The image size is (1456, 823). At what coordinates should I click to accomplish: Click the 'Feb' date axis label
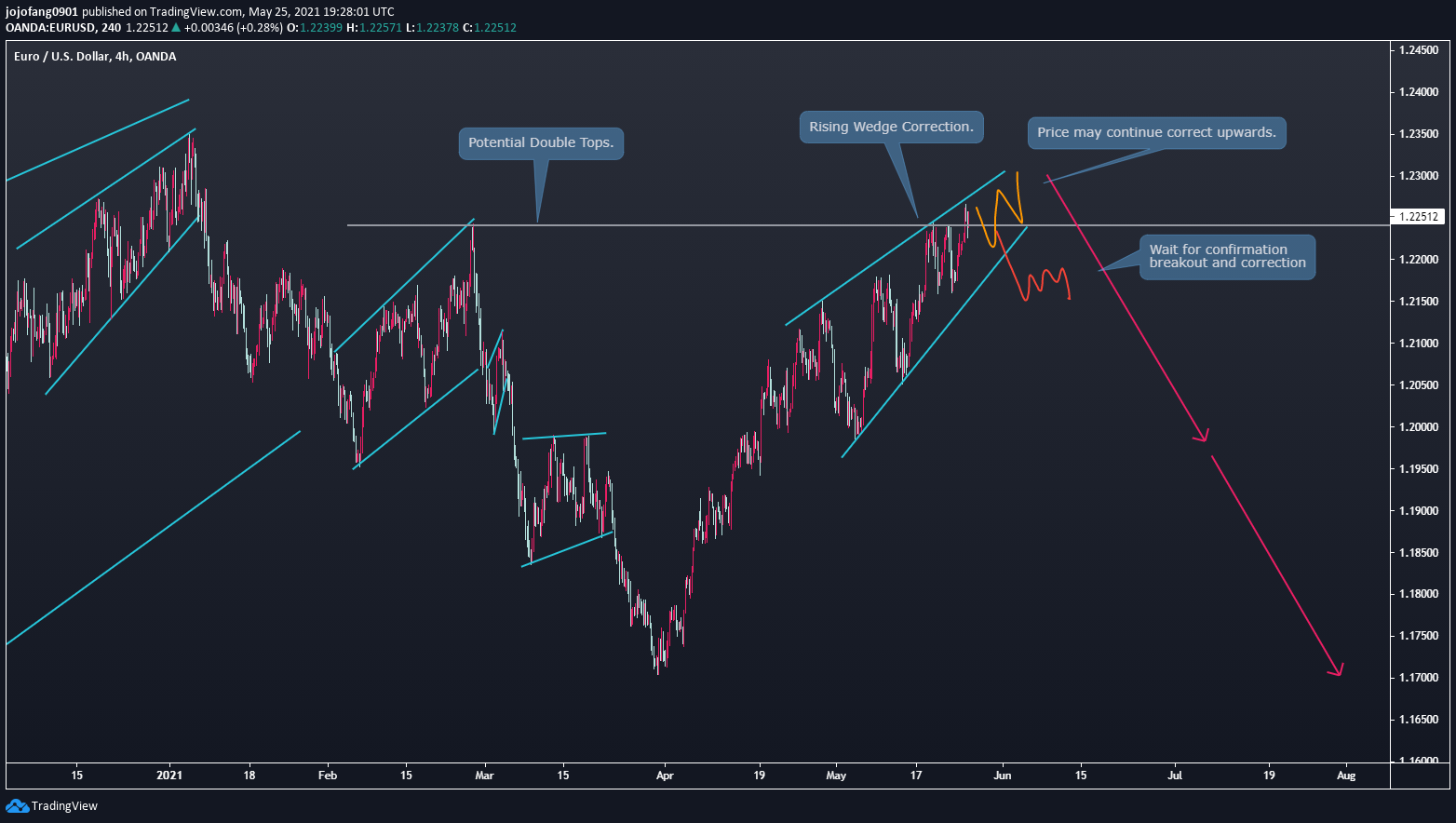(x=327, y=775)
